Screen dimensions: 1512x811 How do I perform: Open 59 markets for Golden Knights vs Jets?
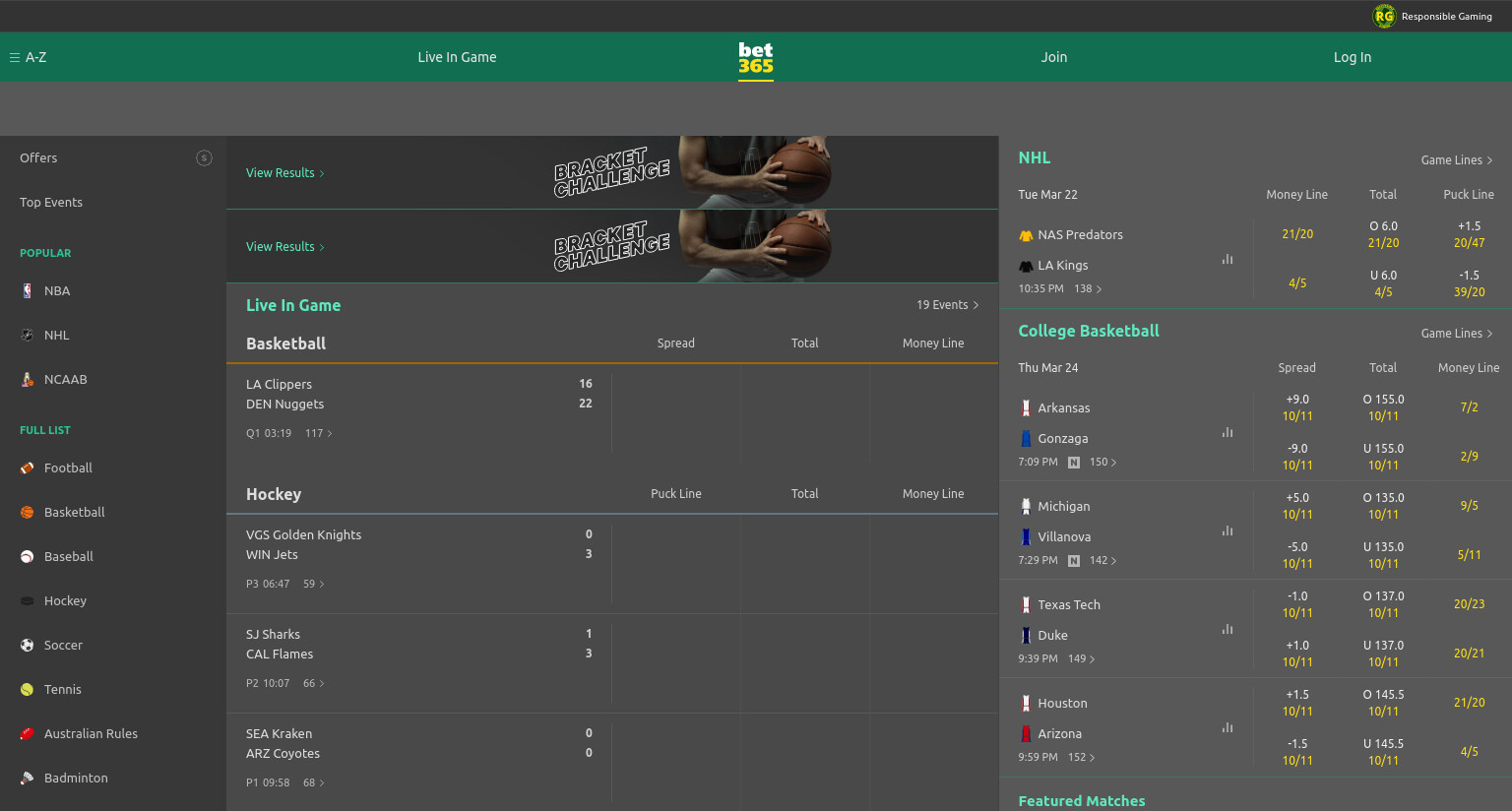pyautogui.click(x=314, y=584)
